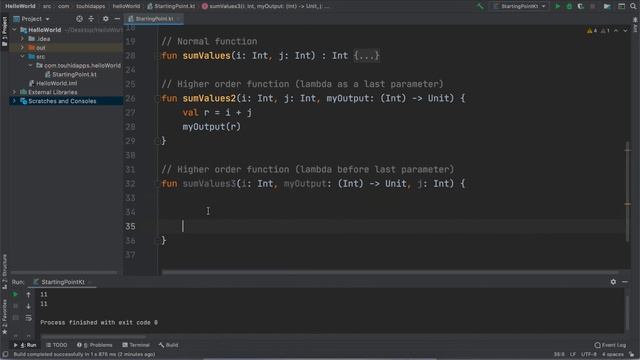The width and height of the screenshot is (640, 360).
Task: Click the Build project hammer icon
Action: click(480, 6)
